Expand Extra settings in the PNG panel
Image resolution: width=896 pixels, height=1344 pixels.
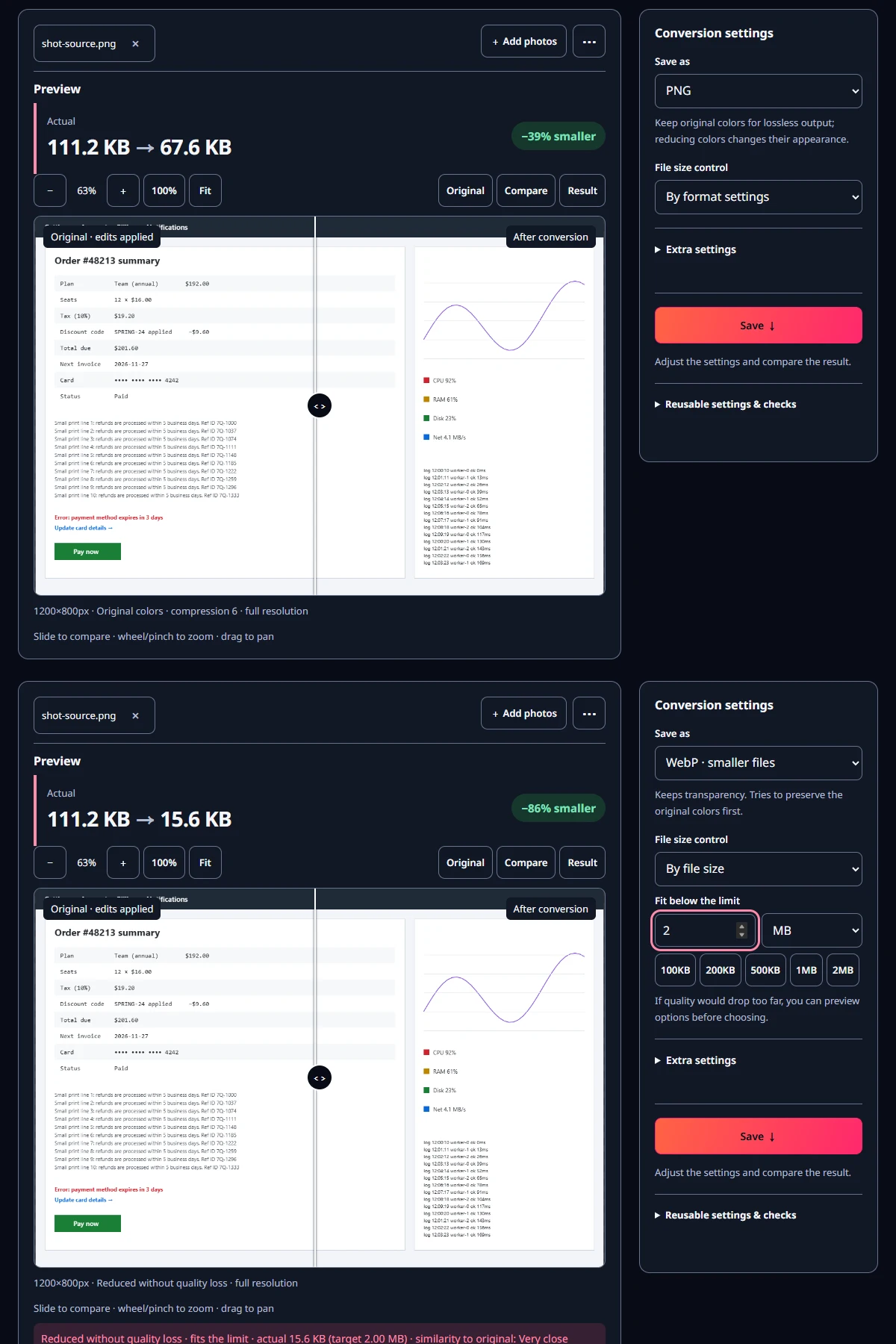tap(696, 249)
